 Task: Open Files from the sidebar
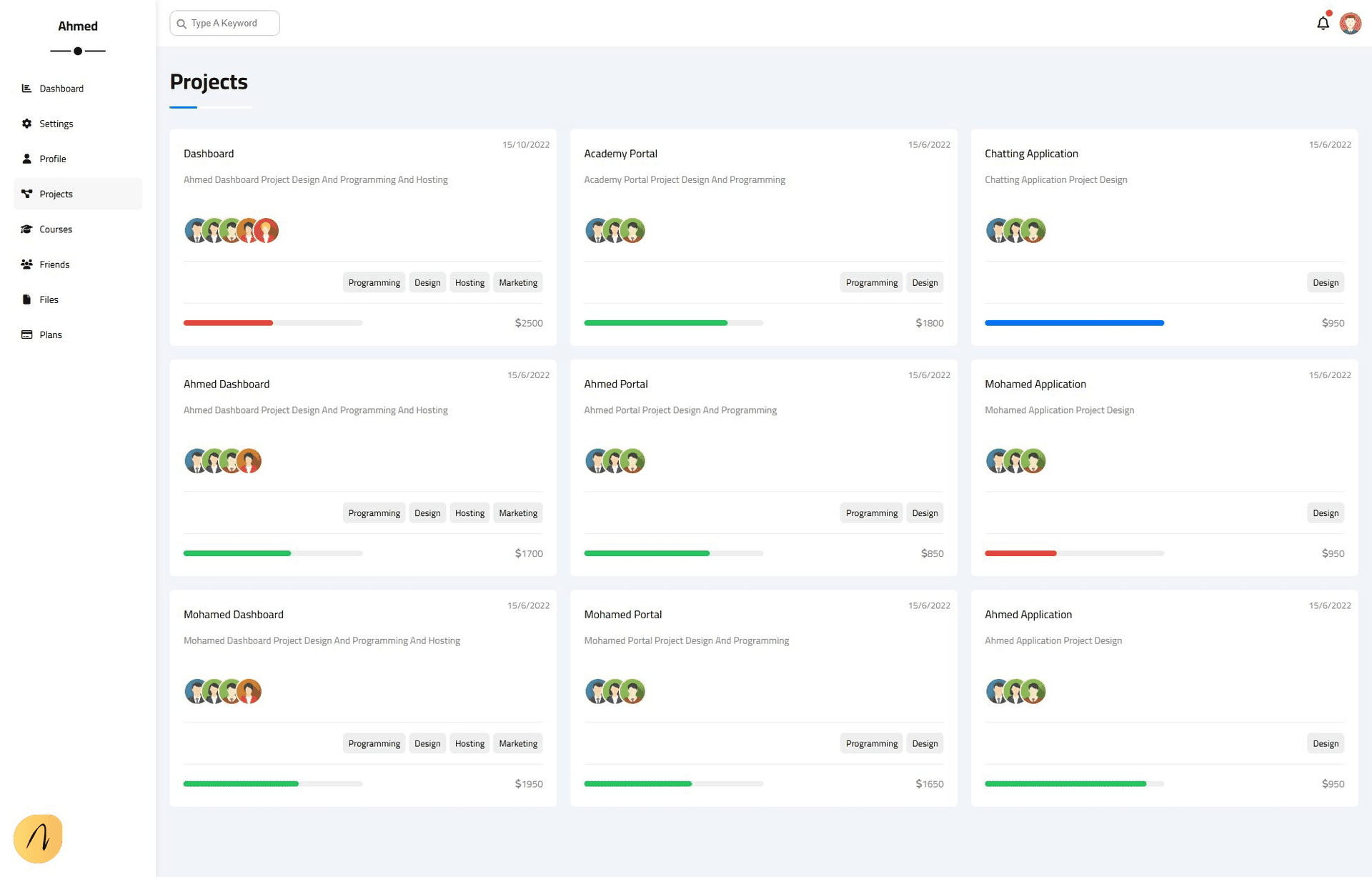pos(78,299)
